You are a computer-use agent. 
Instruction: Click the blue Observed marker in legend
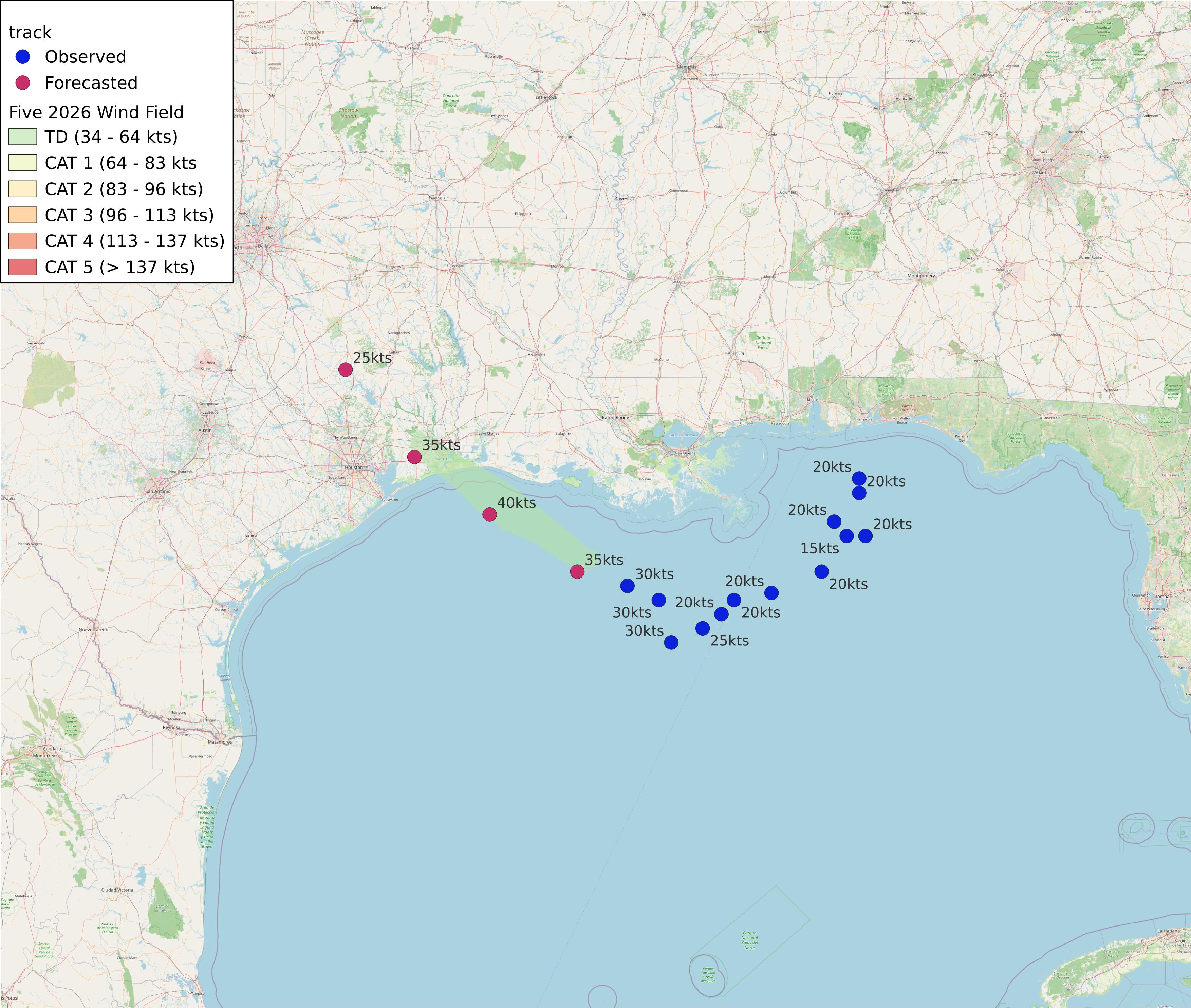(x=23, y=57)
